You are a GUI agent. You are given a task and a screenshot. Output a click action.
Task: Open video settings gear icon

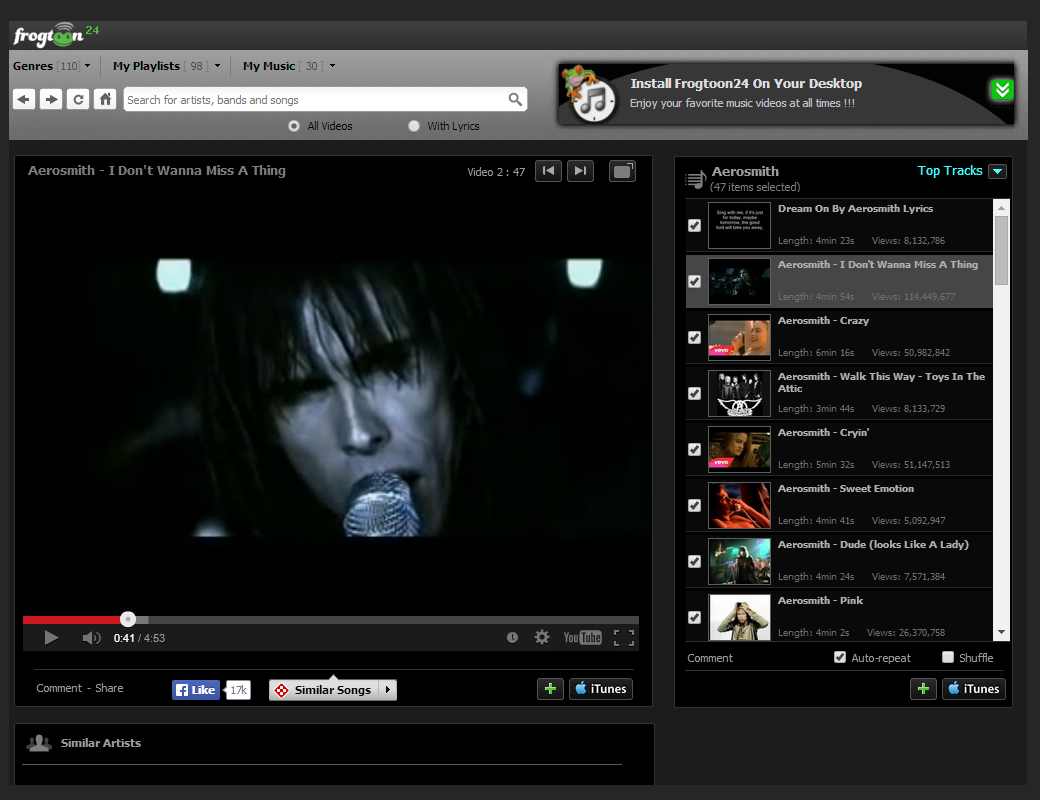coord(542,638)
